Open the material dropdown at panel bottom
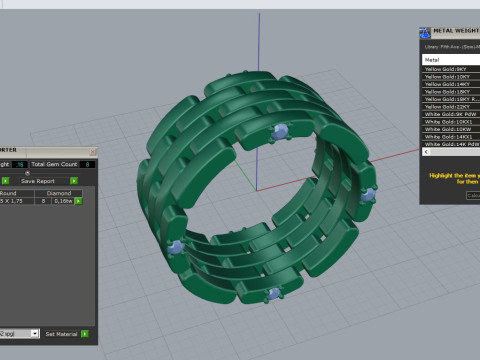Viewport: 480px width, 360px height. pyautogui.click(x=35, y=333)
